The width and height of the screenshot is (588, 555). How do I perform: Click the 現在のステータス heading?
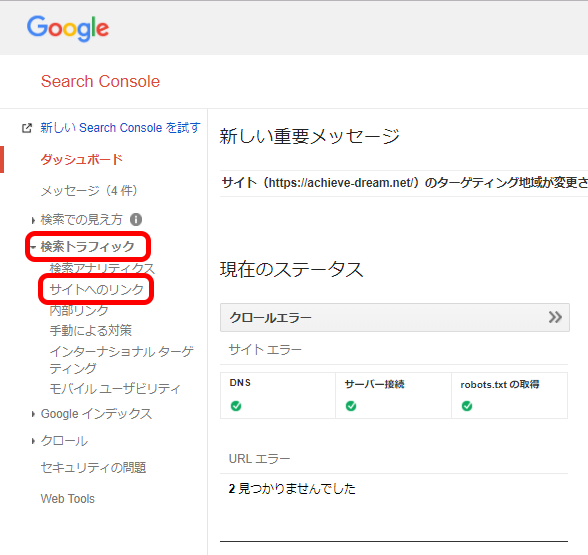click(x=291, y=270)
